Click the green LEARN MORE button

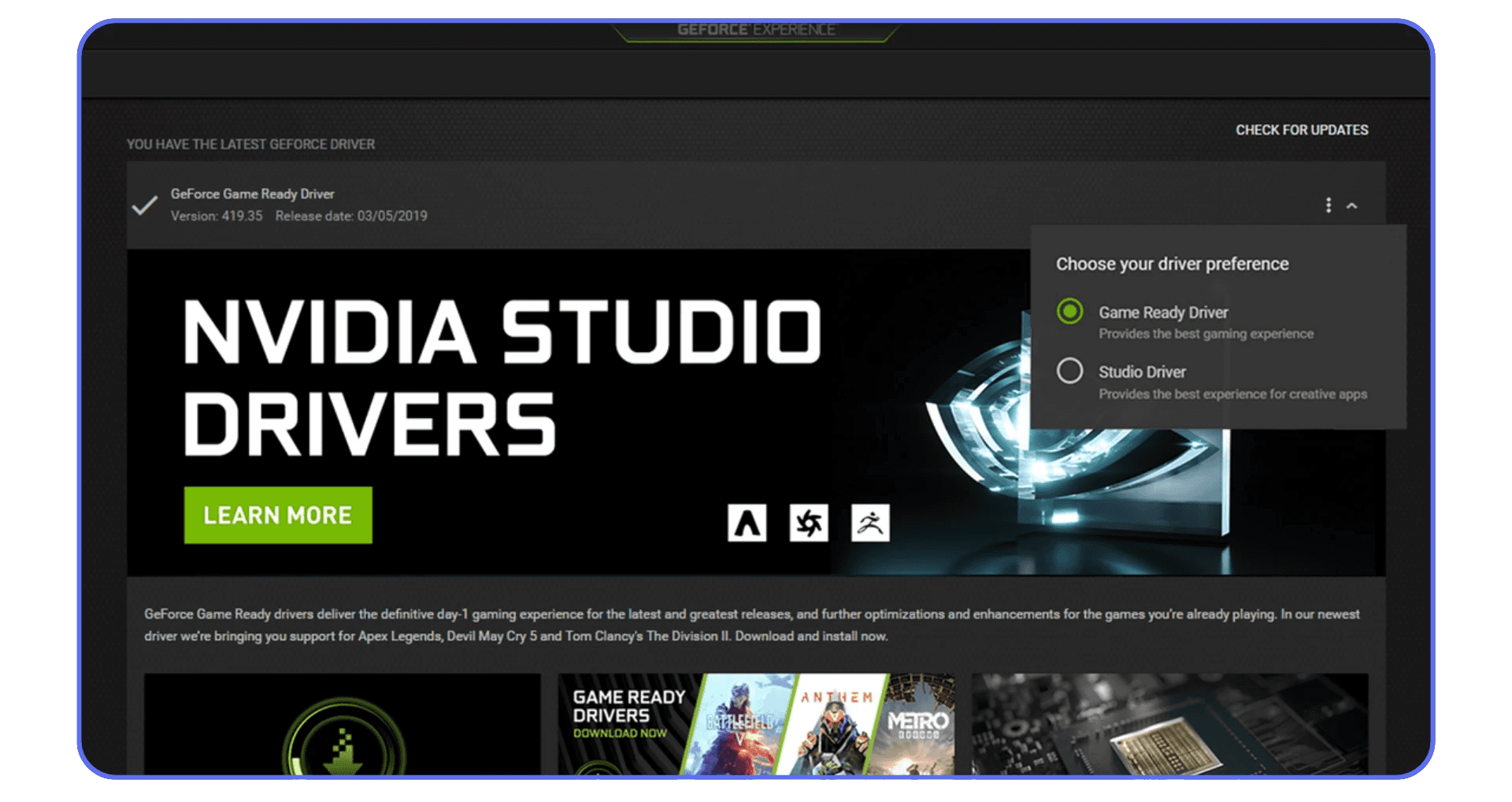click(278, 515)
